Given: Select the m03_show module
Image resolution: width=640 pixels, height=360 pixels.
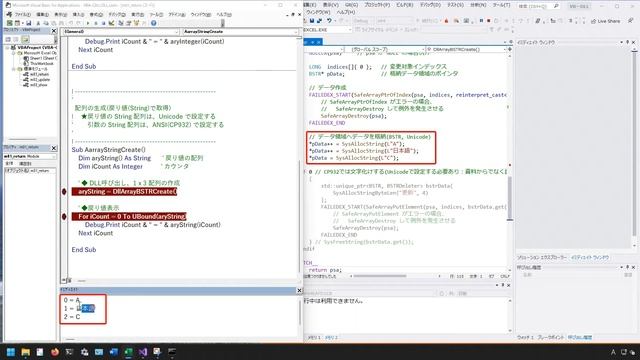Looking at the screenshot, I should (x=36, y=85).
